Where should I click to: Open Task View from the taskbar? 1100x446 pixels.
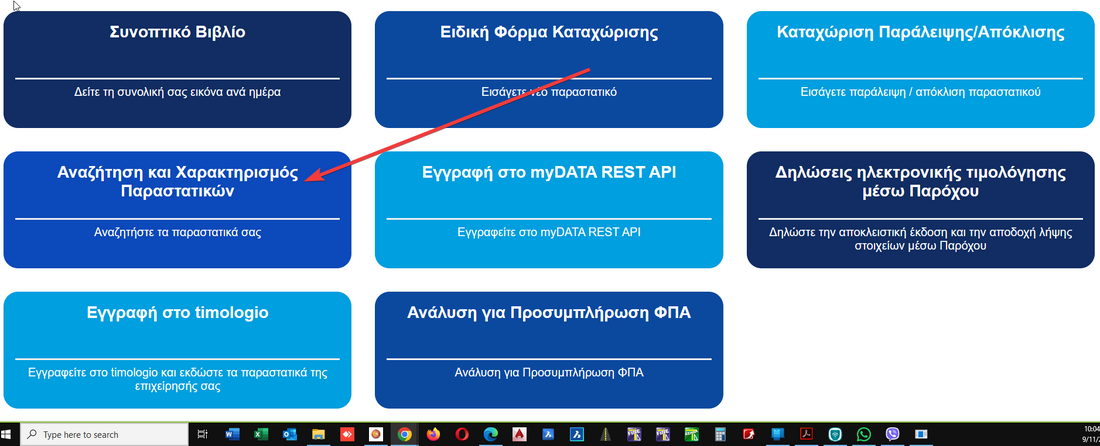[203, 435]
